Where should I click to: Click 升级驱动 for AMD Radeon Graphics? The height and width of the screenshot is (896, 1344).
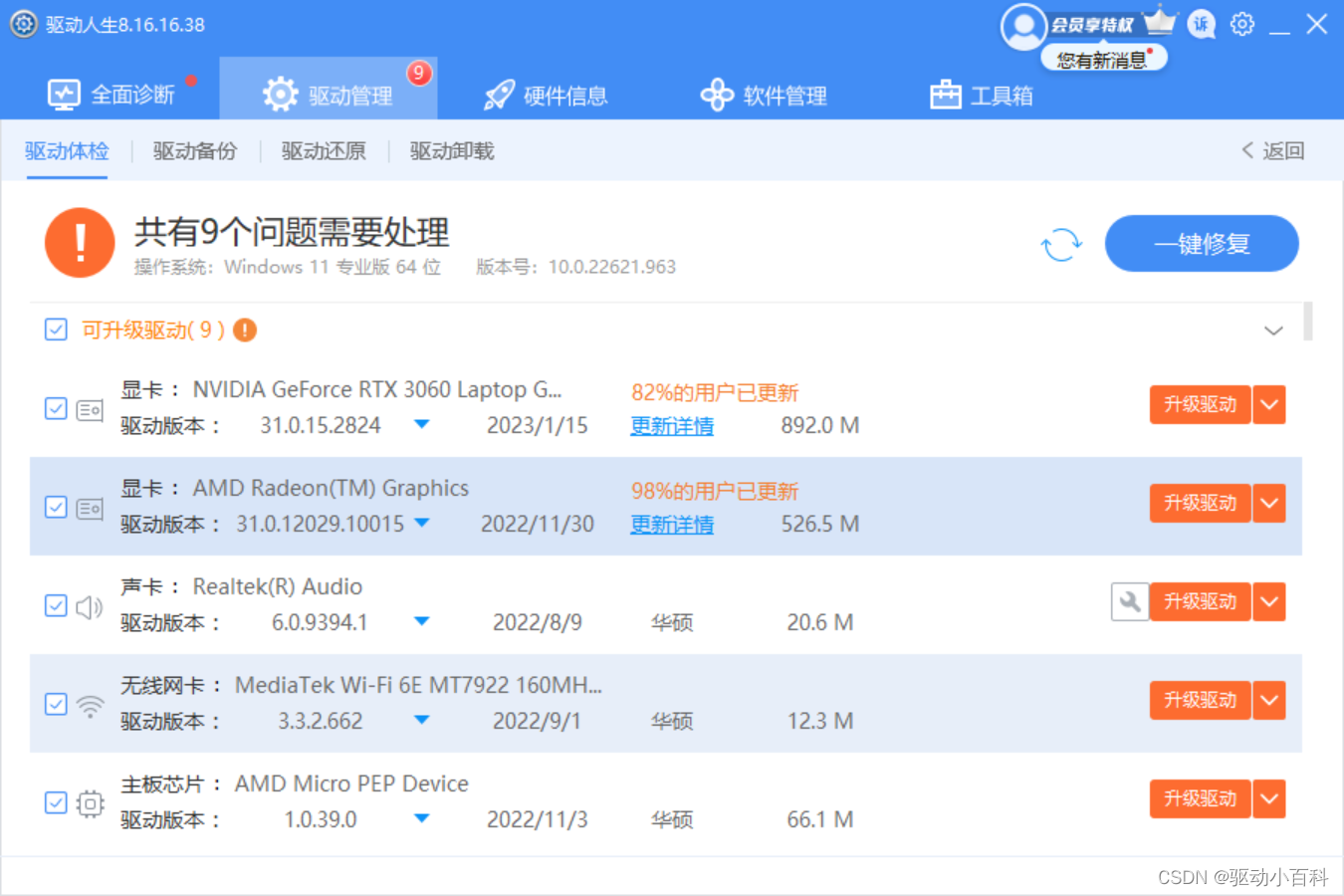click(1200, 504)
